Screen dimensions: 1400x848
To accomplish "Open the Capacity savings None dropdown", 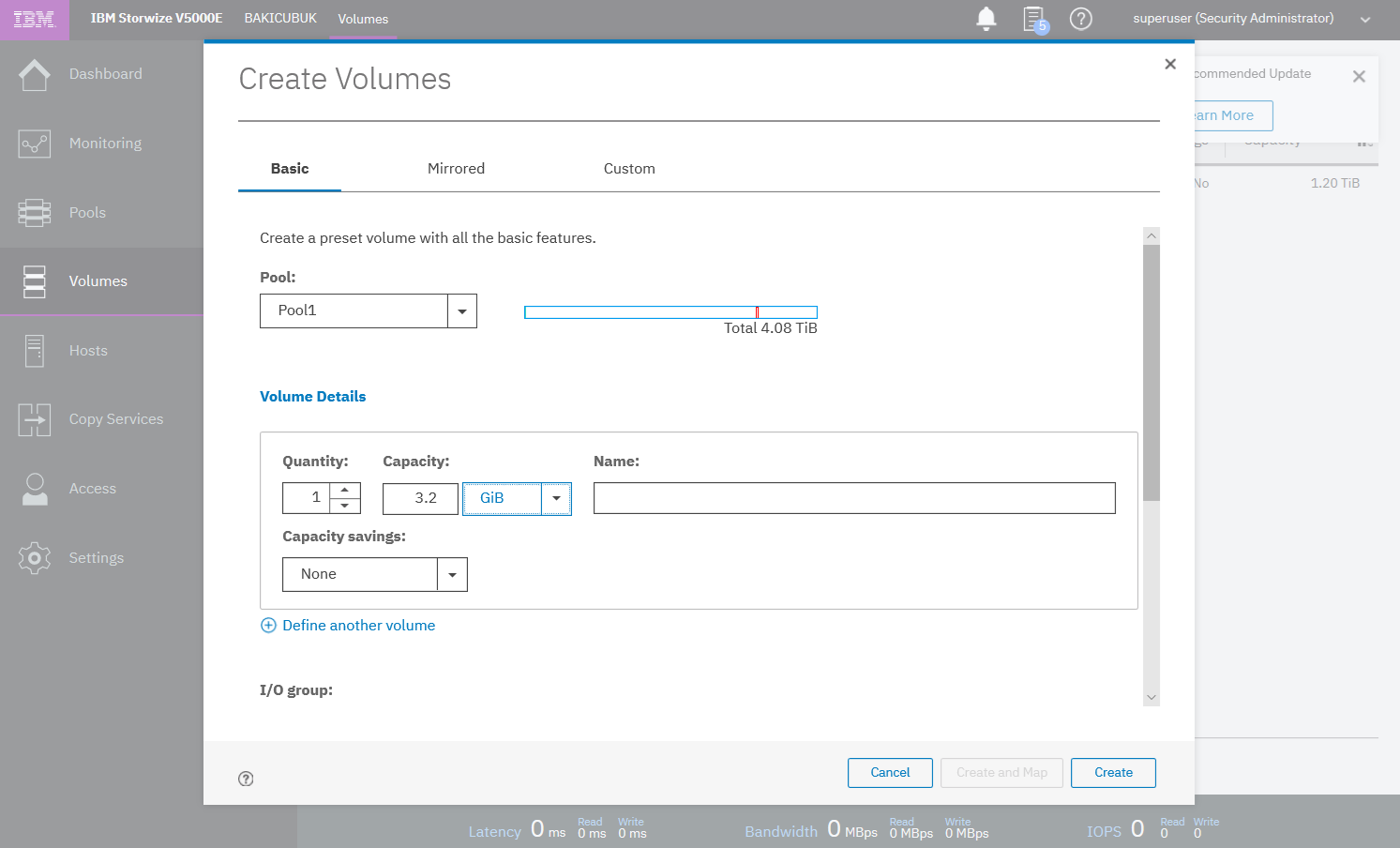I will [452, 574].
